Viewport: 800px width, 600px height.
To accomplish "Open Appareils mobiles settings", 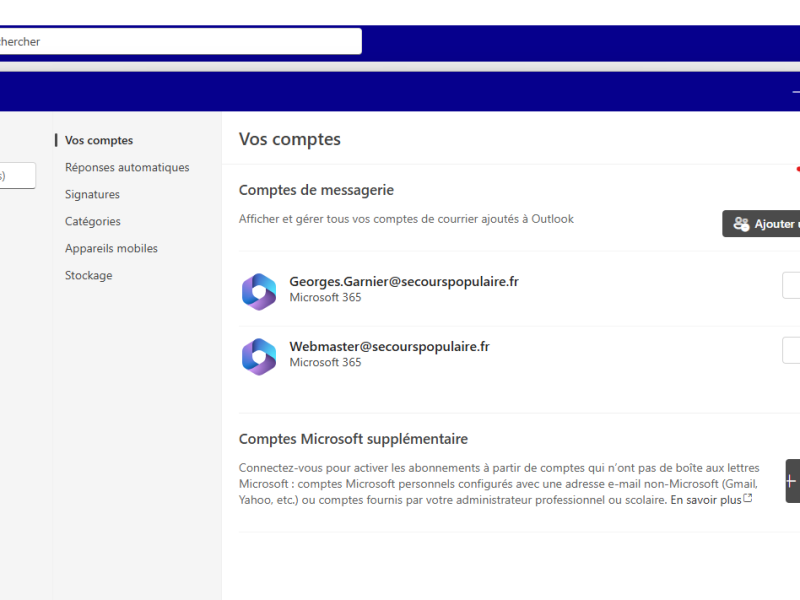I will coord(111,248).
